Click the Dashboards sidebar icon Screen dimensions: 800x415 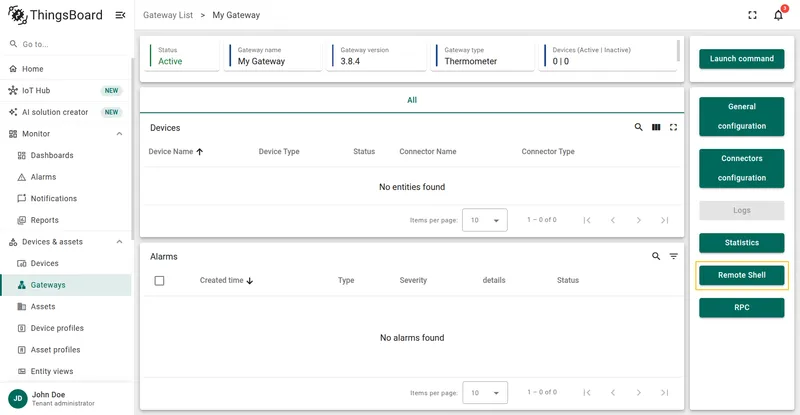pyautogui.click(x=21, y=155)
